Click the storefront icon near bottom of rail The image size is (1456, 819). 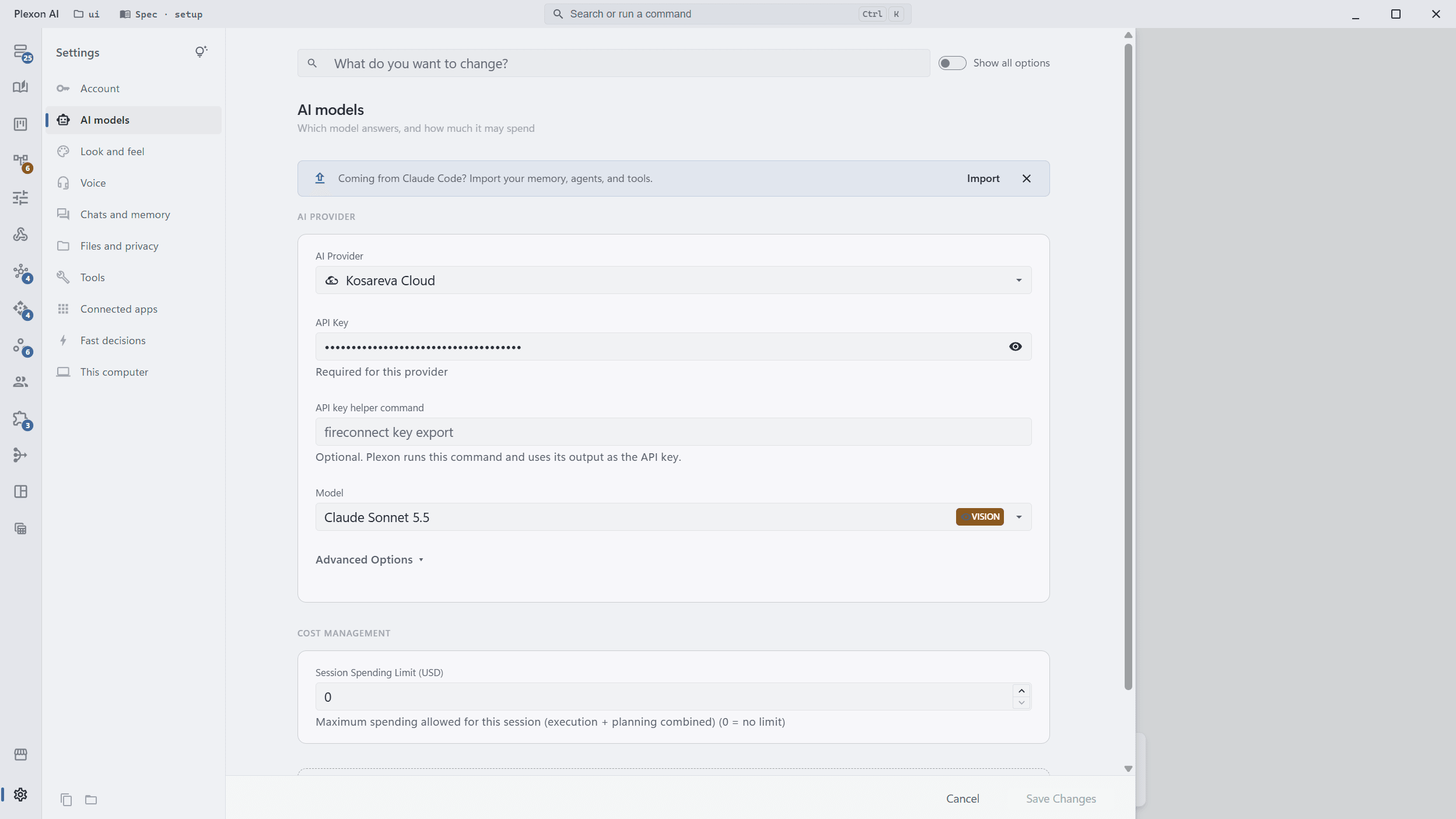(x=20, y=754)
